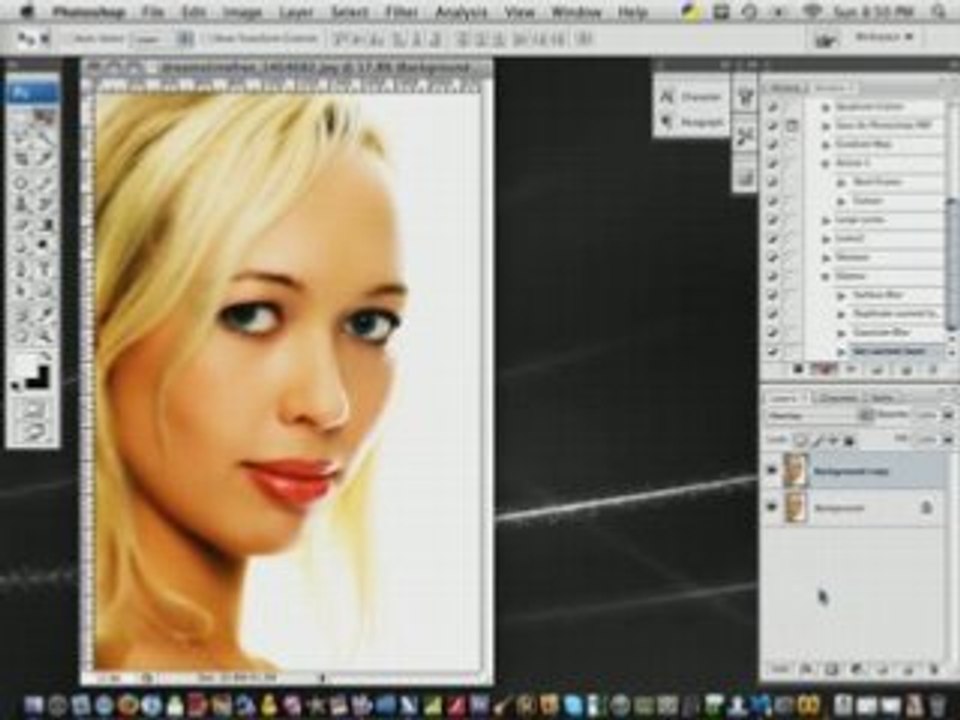
Task: Select the Hand tool in the toolbox
Action: 22,336
